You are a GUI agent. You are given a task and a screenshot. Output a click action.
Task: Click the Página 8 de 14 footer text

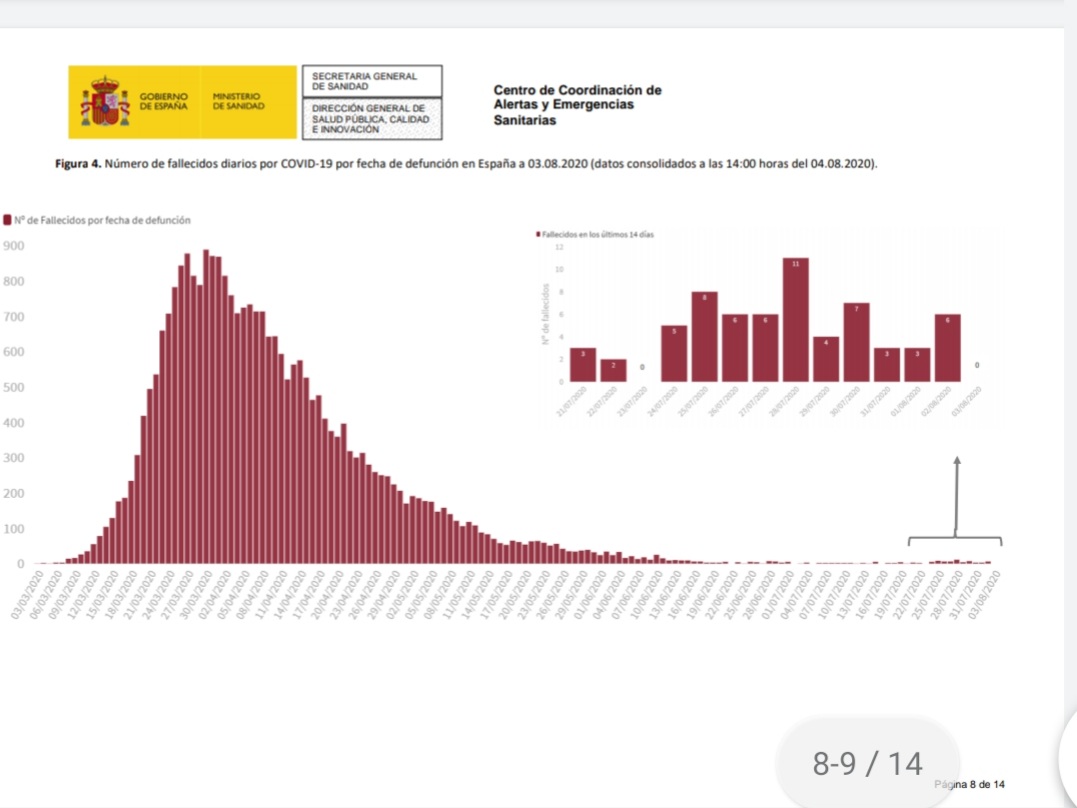[969, 783]
